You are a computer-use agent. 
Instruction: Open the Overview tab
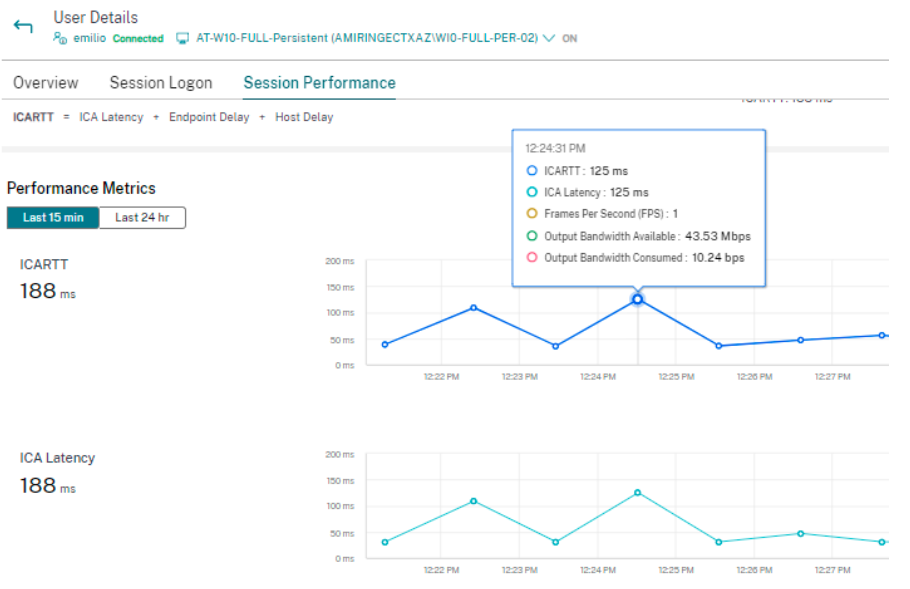pos(45,83)
